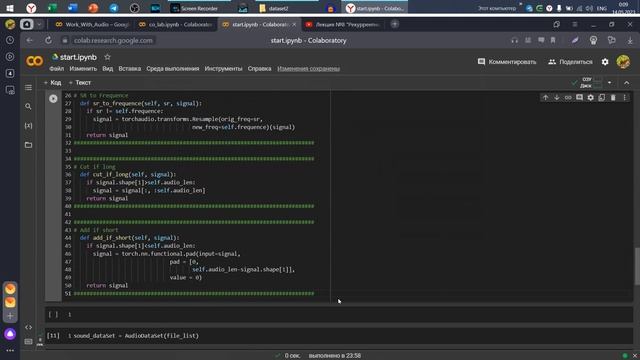This screenshot has height=360, width=640.
Task: Collapse the header with chevron up
Action: (627, 83)
